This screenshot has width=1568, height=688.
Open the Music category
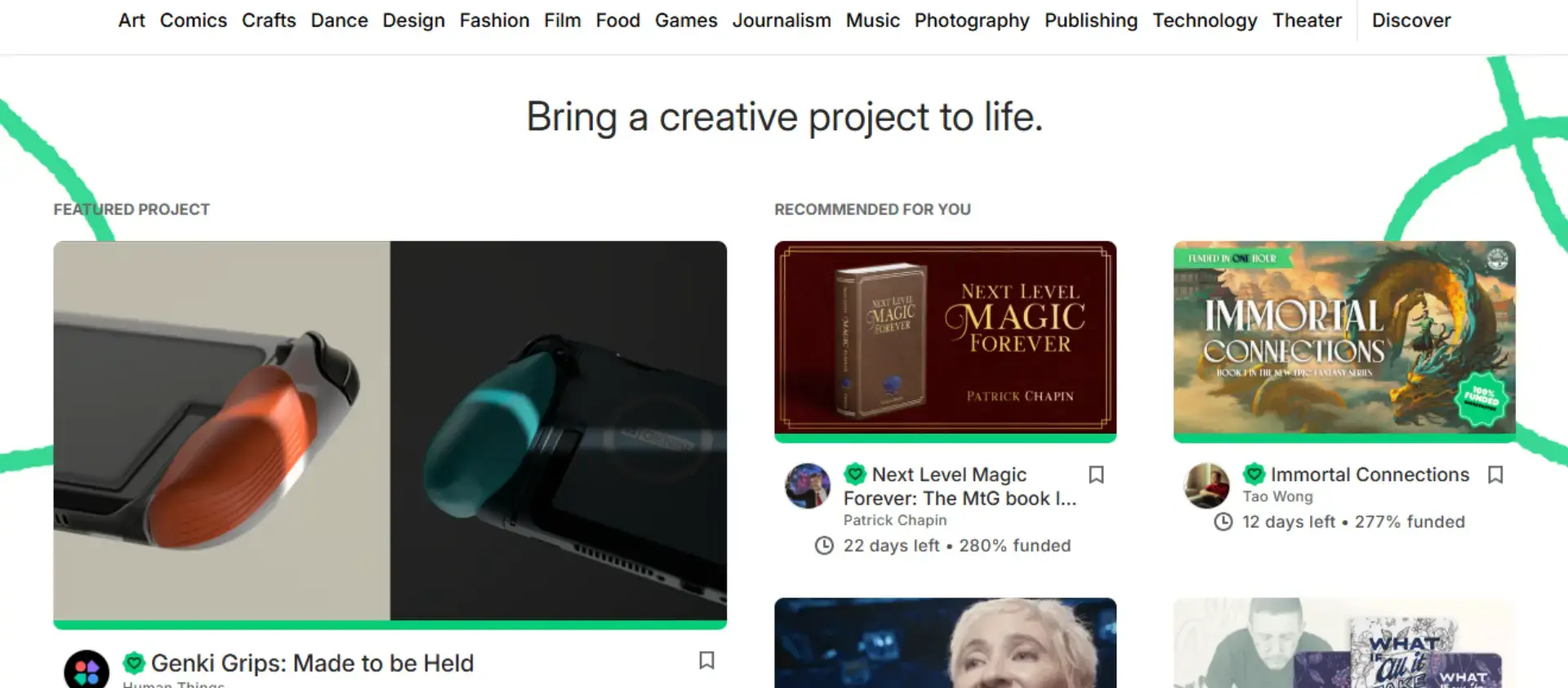pos(873,20)
